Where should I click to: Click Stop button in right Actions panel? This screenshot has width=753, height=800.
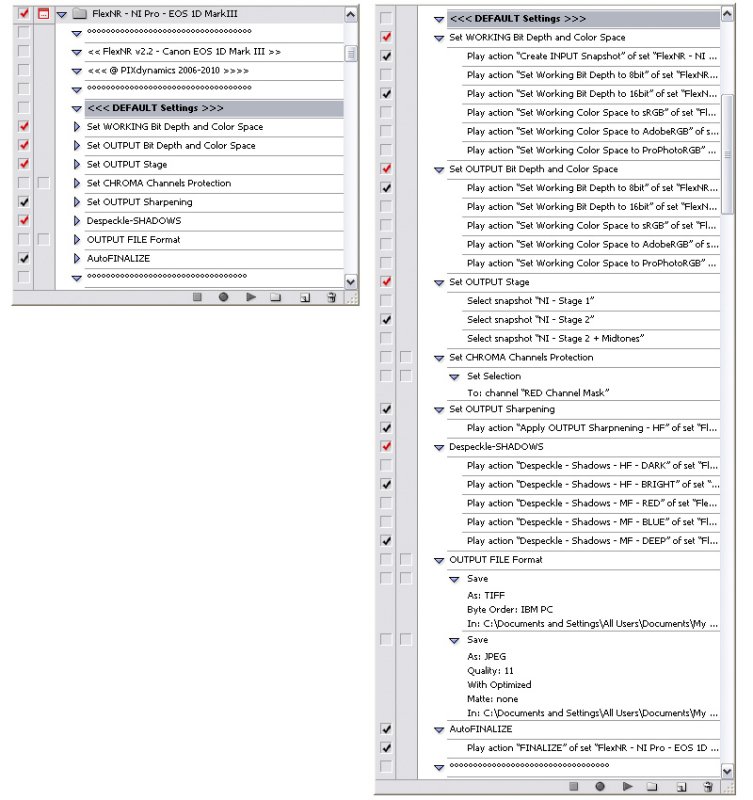point(573,786)
